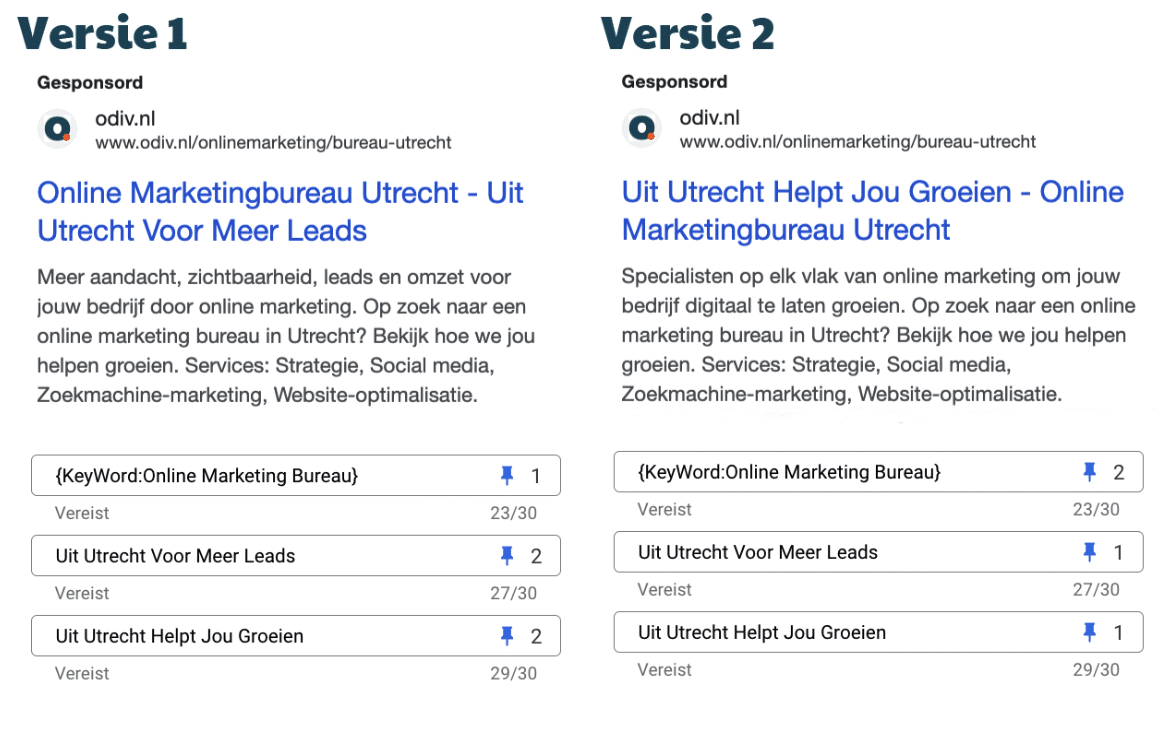Screen dimensions: 1172x734
Task: Click pin icon on Versie 2 KeyWord headline
Action: 1090,472
